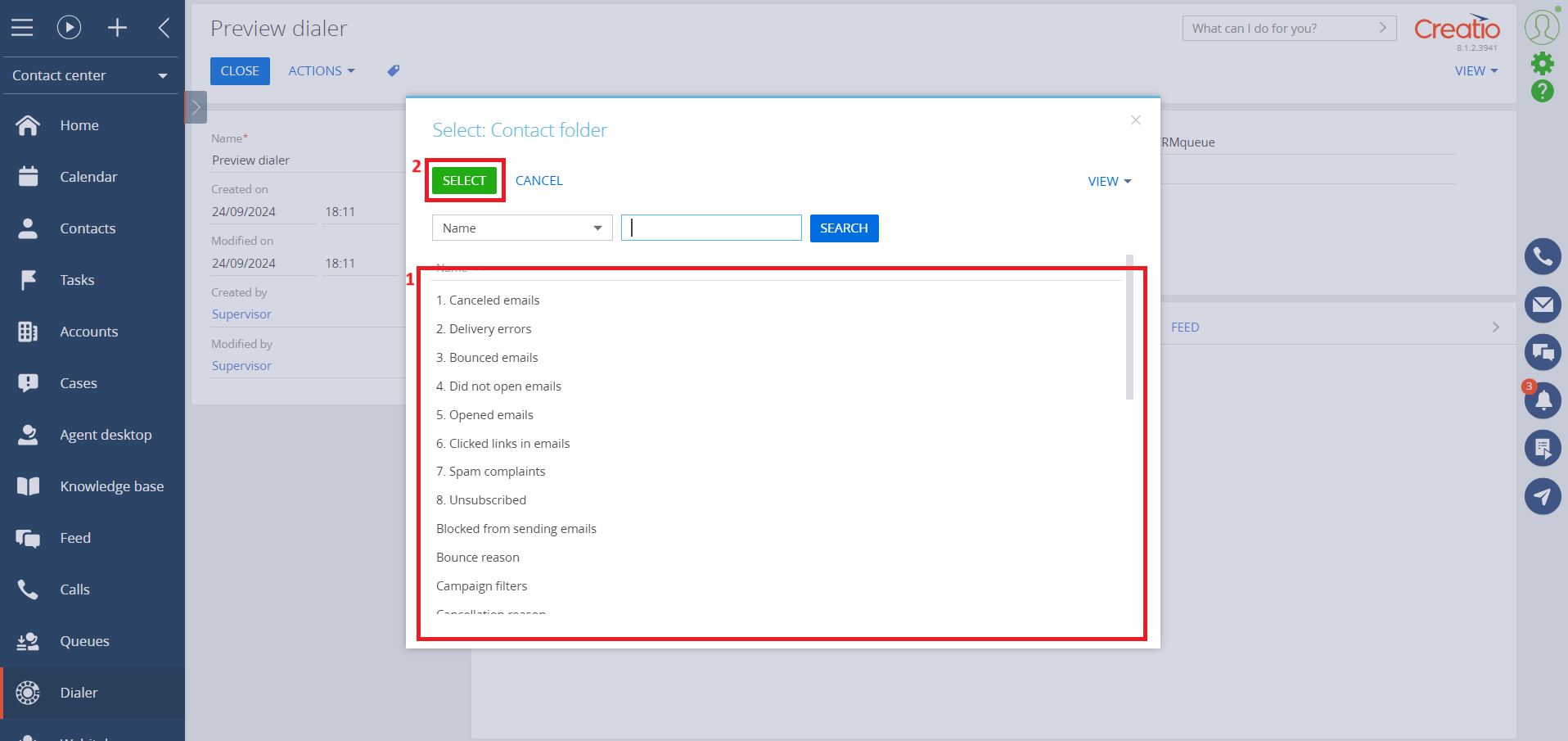This screenshot has height=741, width=1568.
Task: Open the email panel icon
Action: tap(1543, 305)
